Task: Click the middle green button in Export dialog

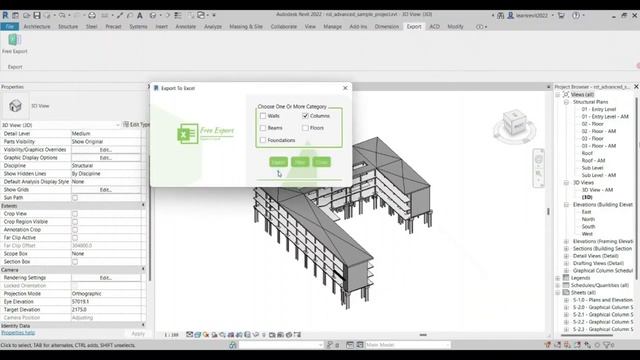Action: 300,162
